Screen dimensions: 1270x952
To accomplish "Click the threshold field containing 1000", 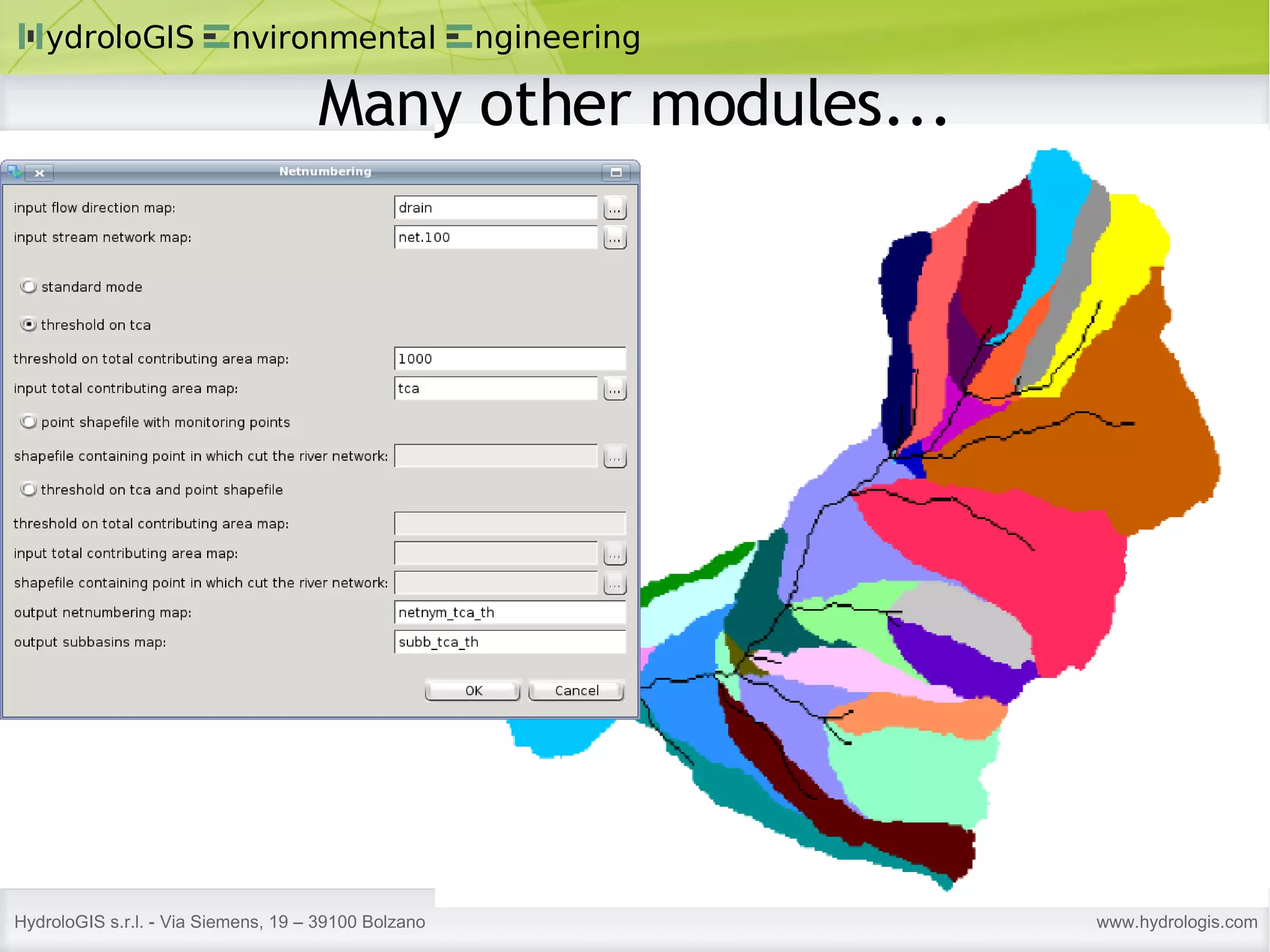I will pyautogui.click(x=509, y=358).
